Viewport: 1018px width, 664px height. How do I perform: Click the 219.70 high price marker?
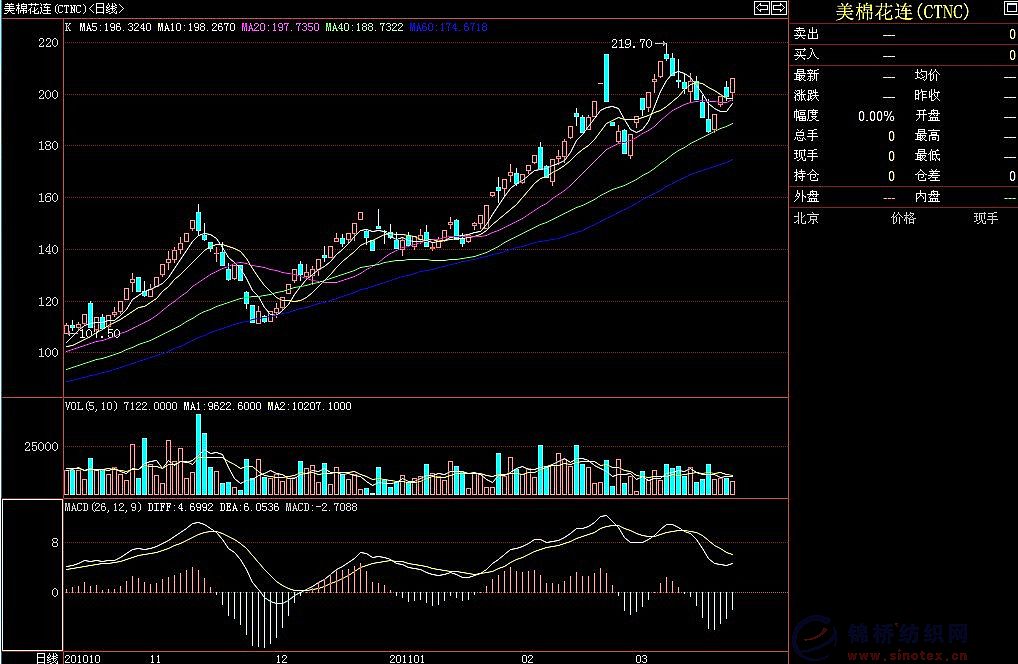click(x=631, y=44)
